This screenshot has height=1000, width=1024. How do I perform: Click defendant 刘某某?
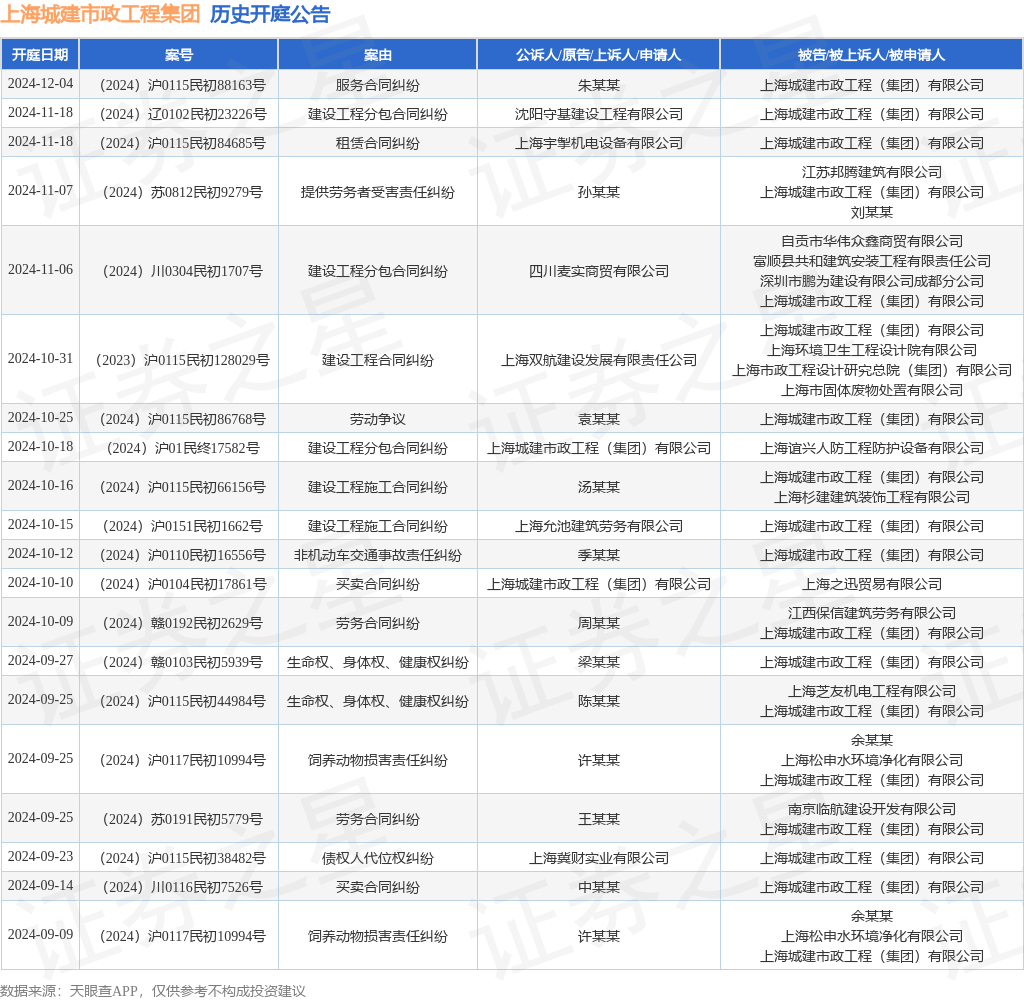pyautogui.click(x=871, y=212)
